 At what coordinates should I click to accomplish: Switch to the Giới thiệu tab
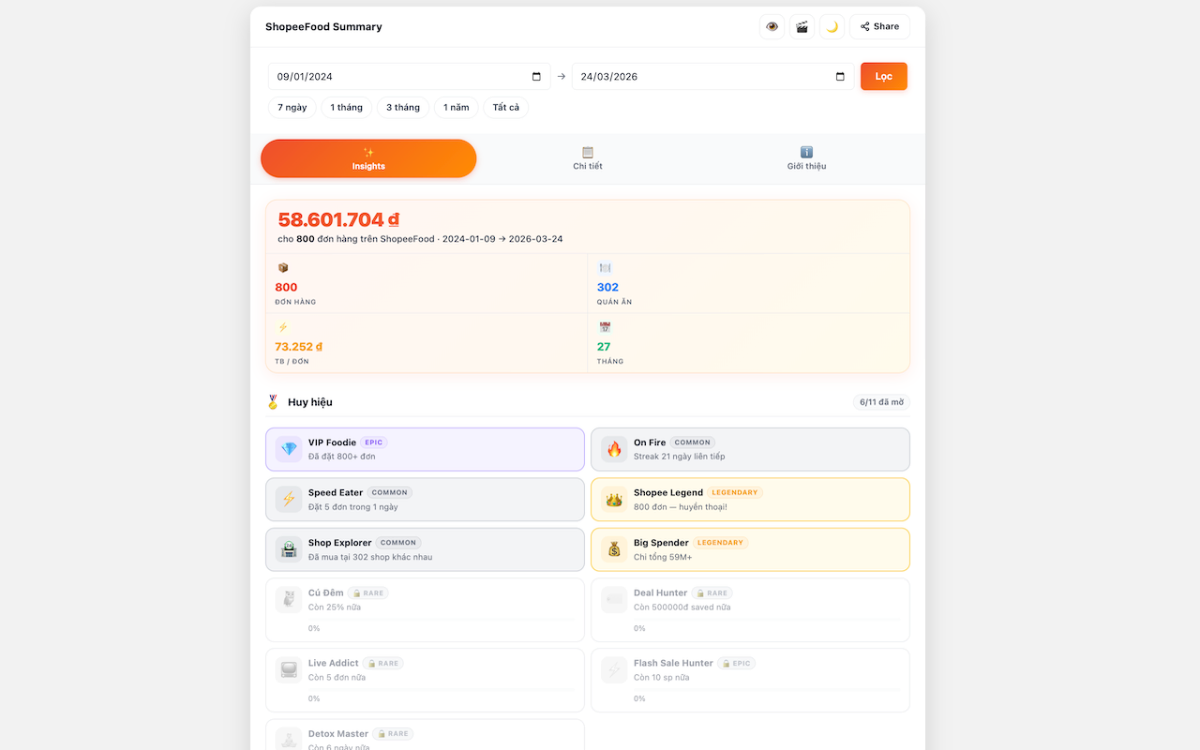(807, 159)
